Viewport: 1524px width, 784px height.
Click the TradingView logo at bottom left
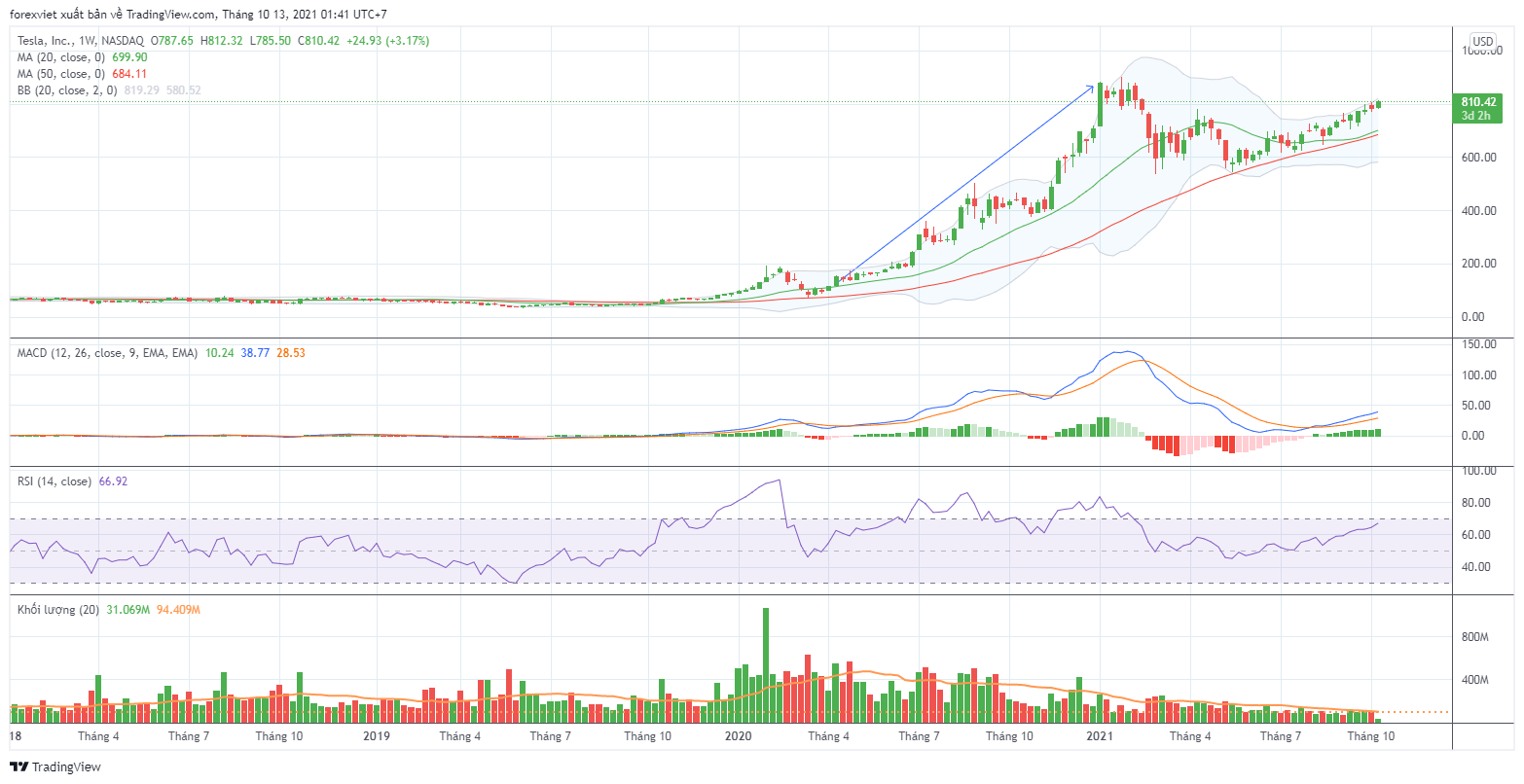[55, 766]
